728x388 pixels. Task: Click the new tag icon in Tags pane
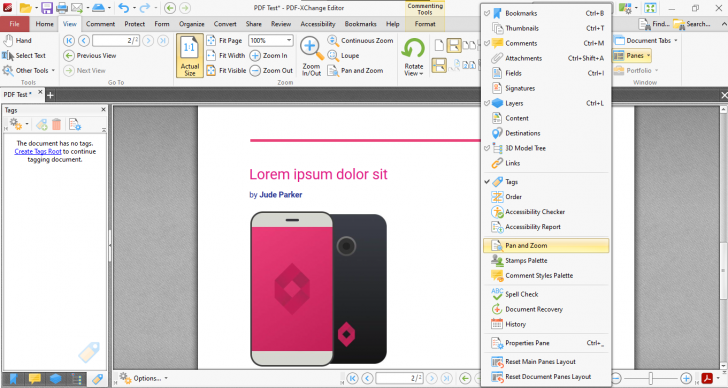click(x=41, y=124)
